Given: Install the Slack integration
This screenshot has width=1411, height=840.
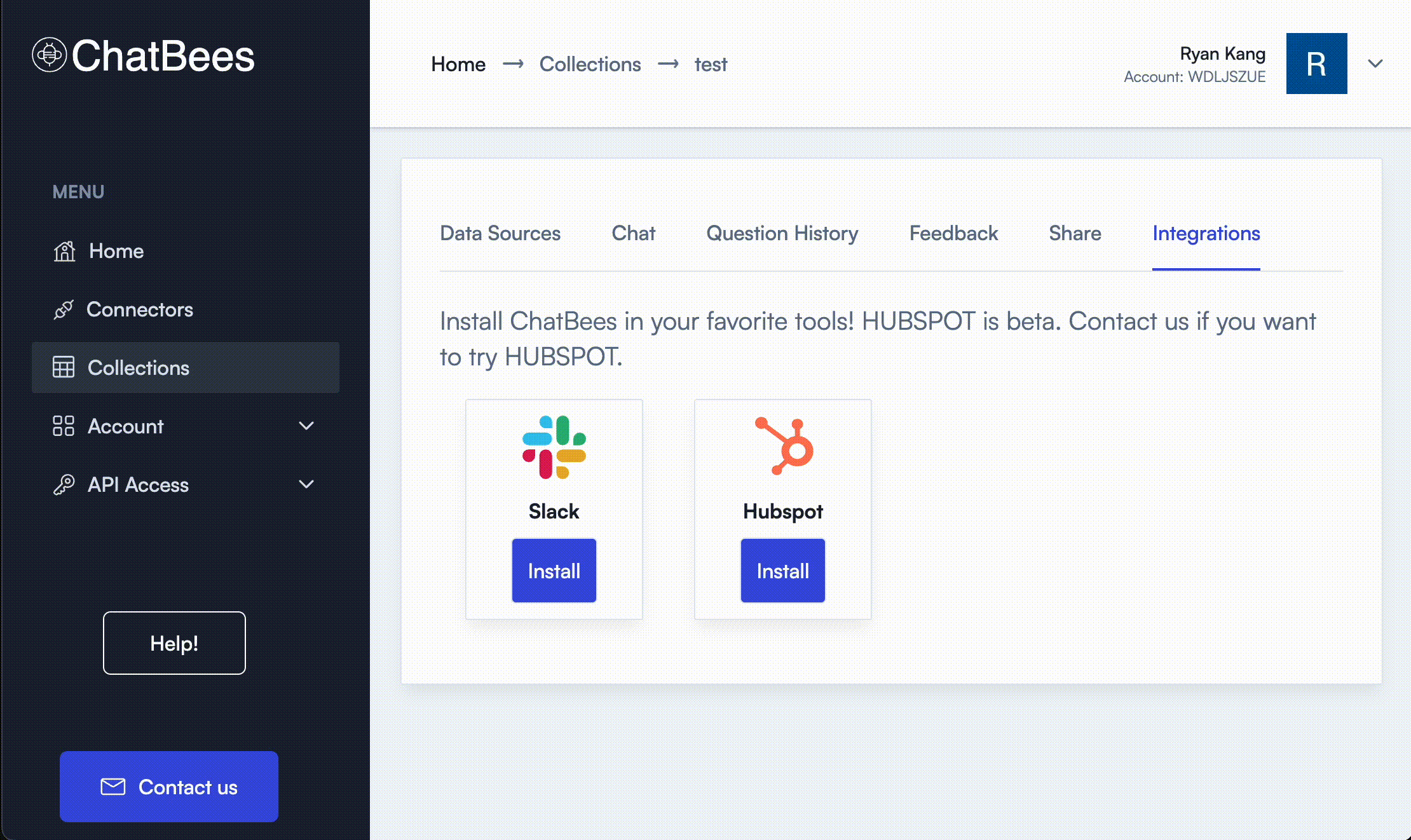Looking at the screenshot, I should tap(554, 571).
